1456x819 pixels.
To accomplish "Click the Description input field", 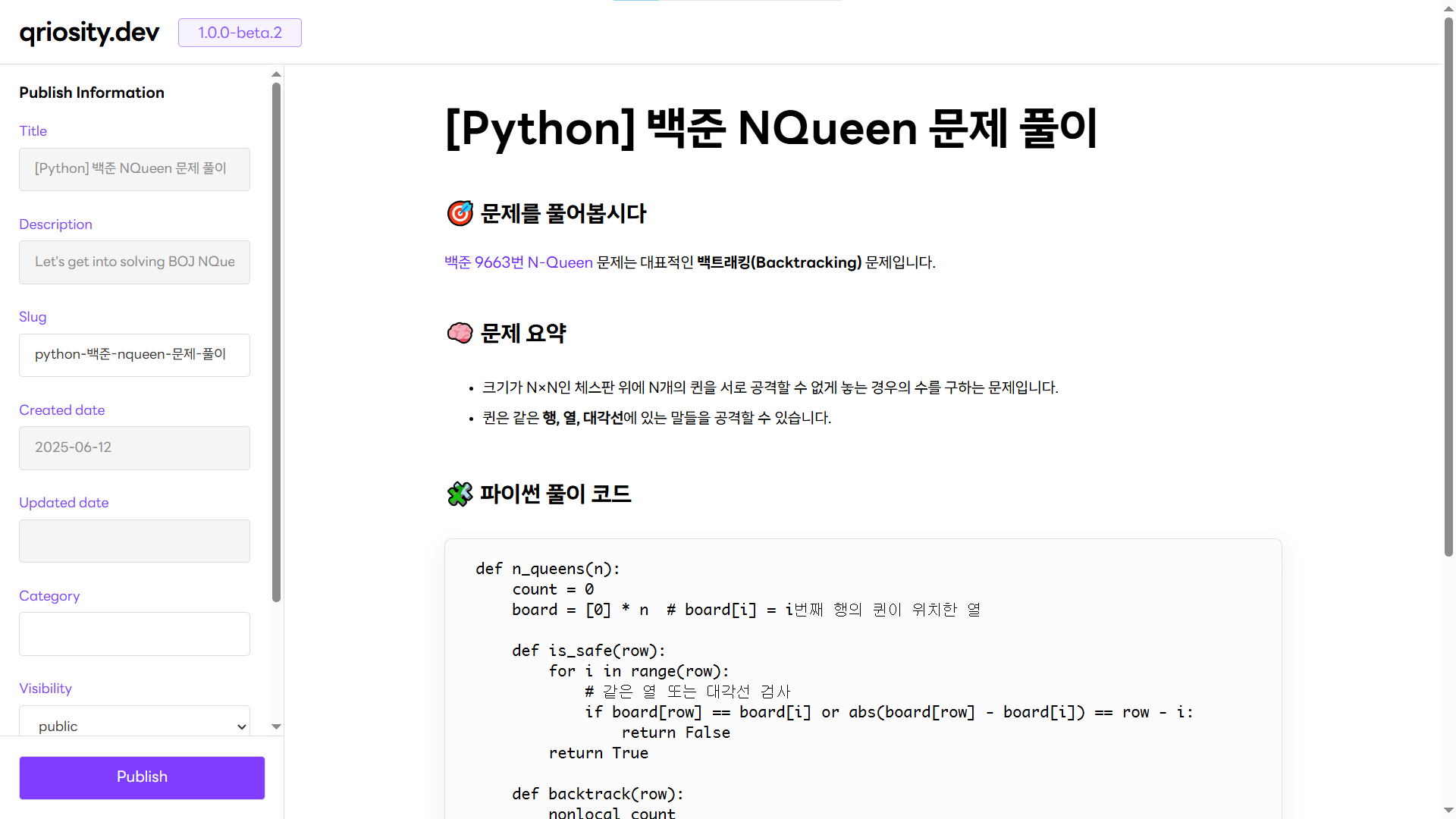I will point(134,262).
